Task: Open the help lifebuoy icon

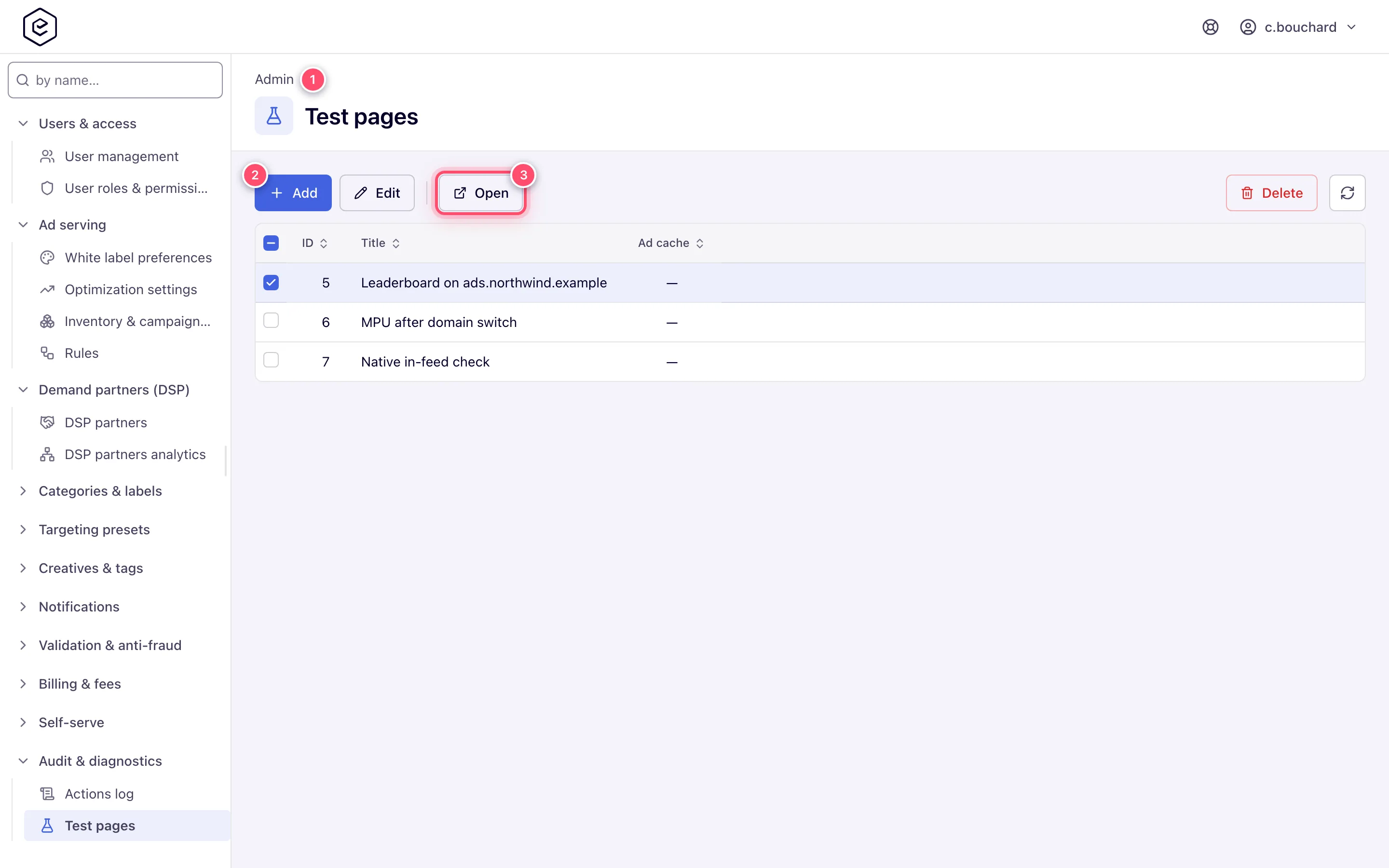Action: pyautogui.click(x=1210, y=27)
